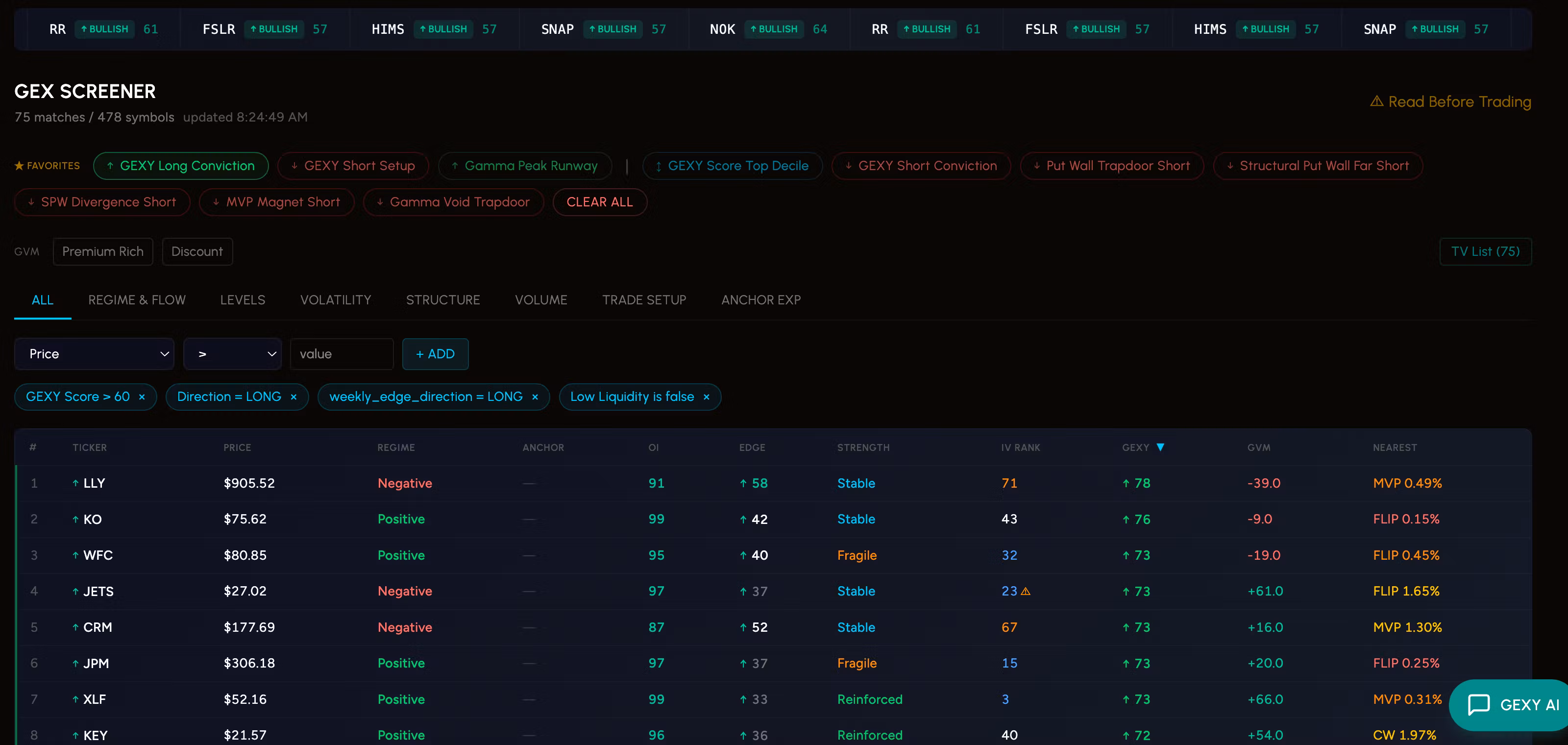Click the Favorites star icon
Image resolution: width=1568 pixels, height=745 pixels.
(19, 166)
